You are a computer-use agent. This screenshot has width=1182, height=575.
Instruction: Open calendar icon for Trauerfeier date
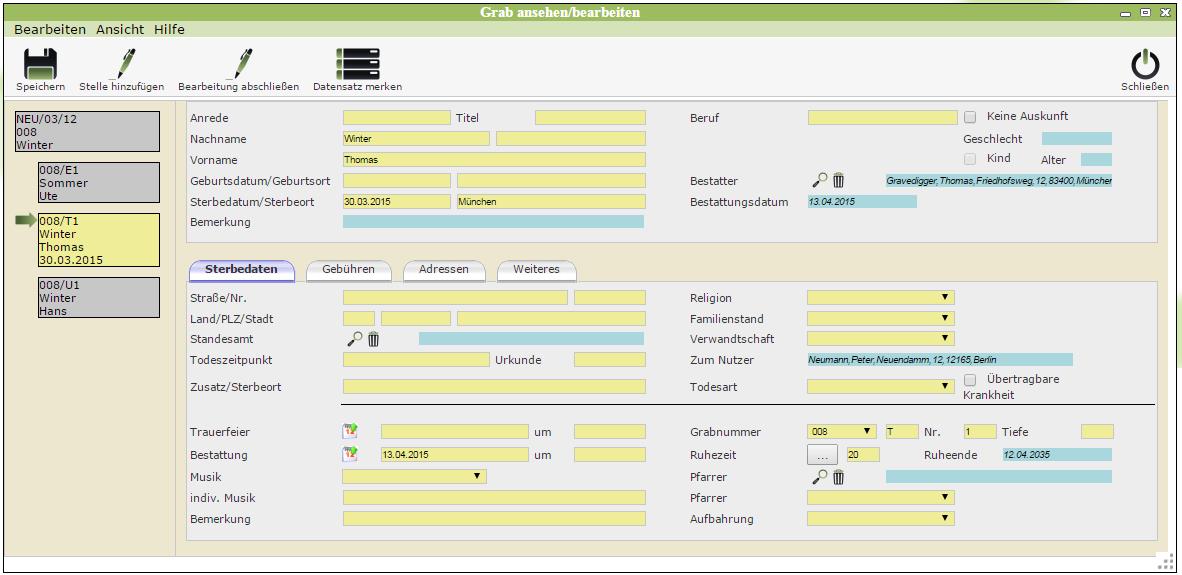[x=350, y=432]
